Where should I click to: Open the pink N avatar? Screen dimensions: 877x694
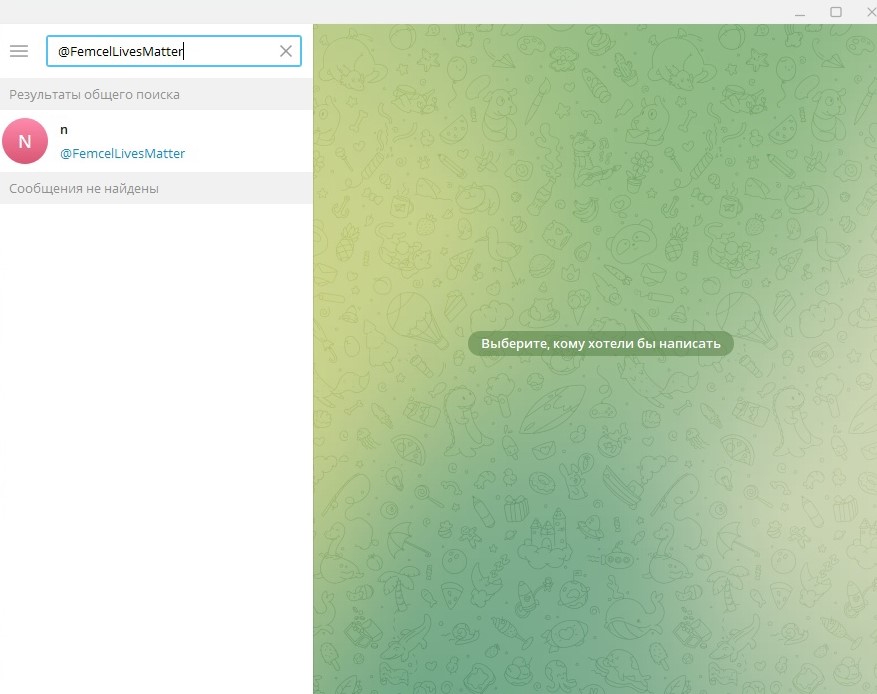[x=25, y=141]
